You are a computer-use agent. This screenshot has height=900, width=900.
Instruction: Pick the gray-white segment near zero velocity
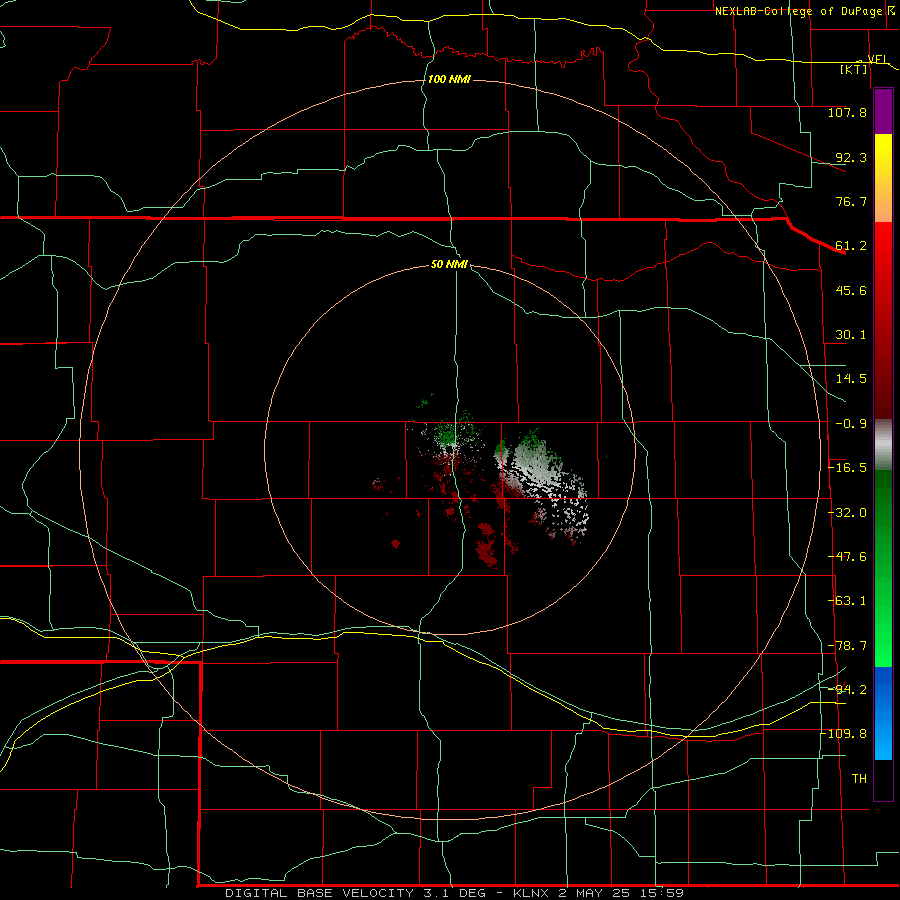883,445
